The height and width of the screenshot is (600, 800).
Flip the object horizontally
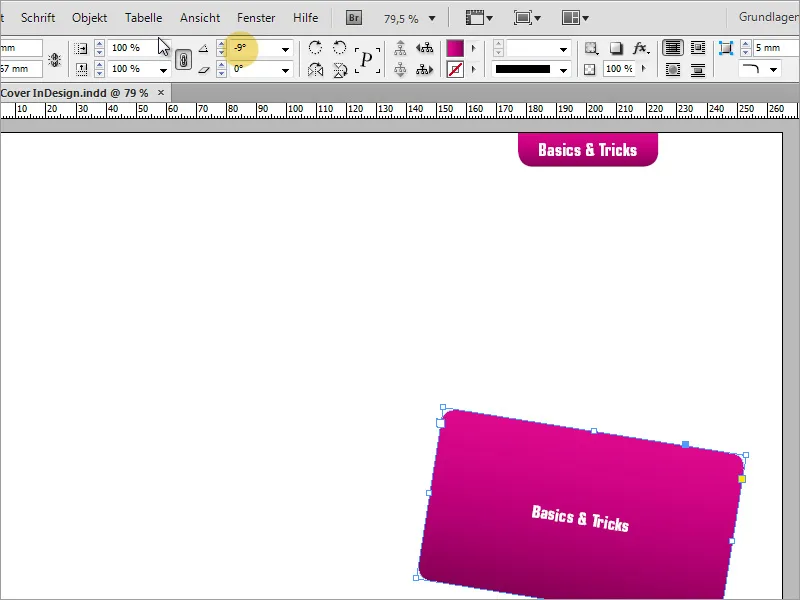tap(315, 69)
